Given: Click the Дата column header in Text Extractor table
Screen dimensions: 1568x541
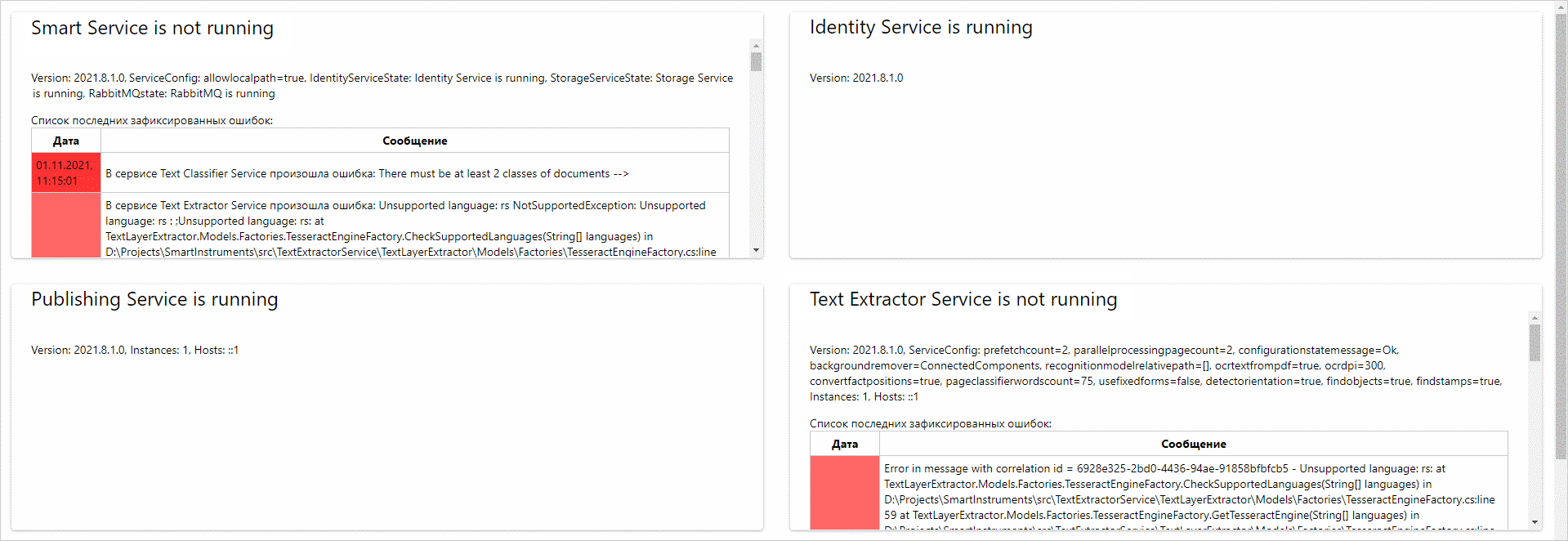Looking at the screenshot, I should click(x=844, y=444).
